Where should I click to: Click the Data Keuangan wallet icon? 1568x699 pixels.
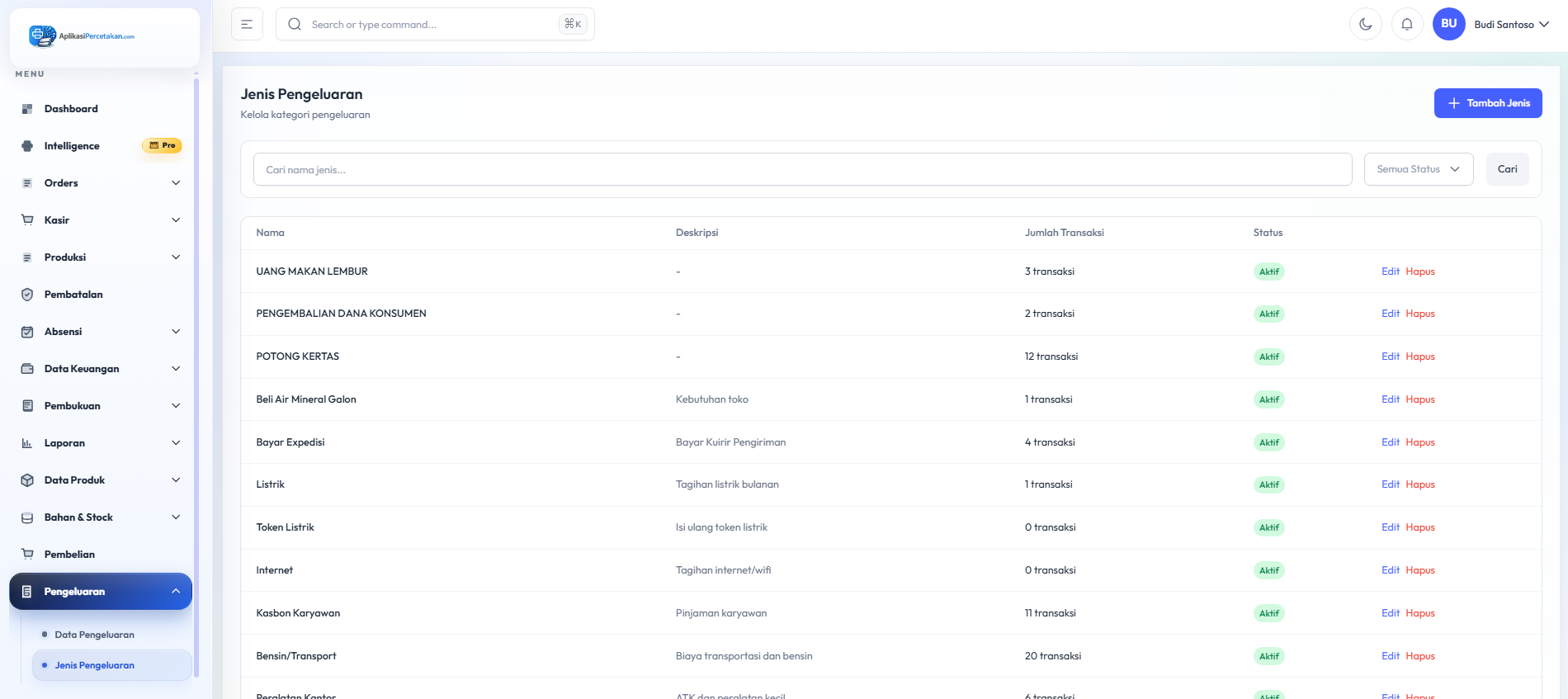27,369
